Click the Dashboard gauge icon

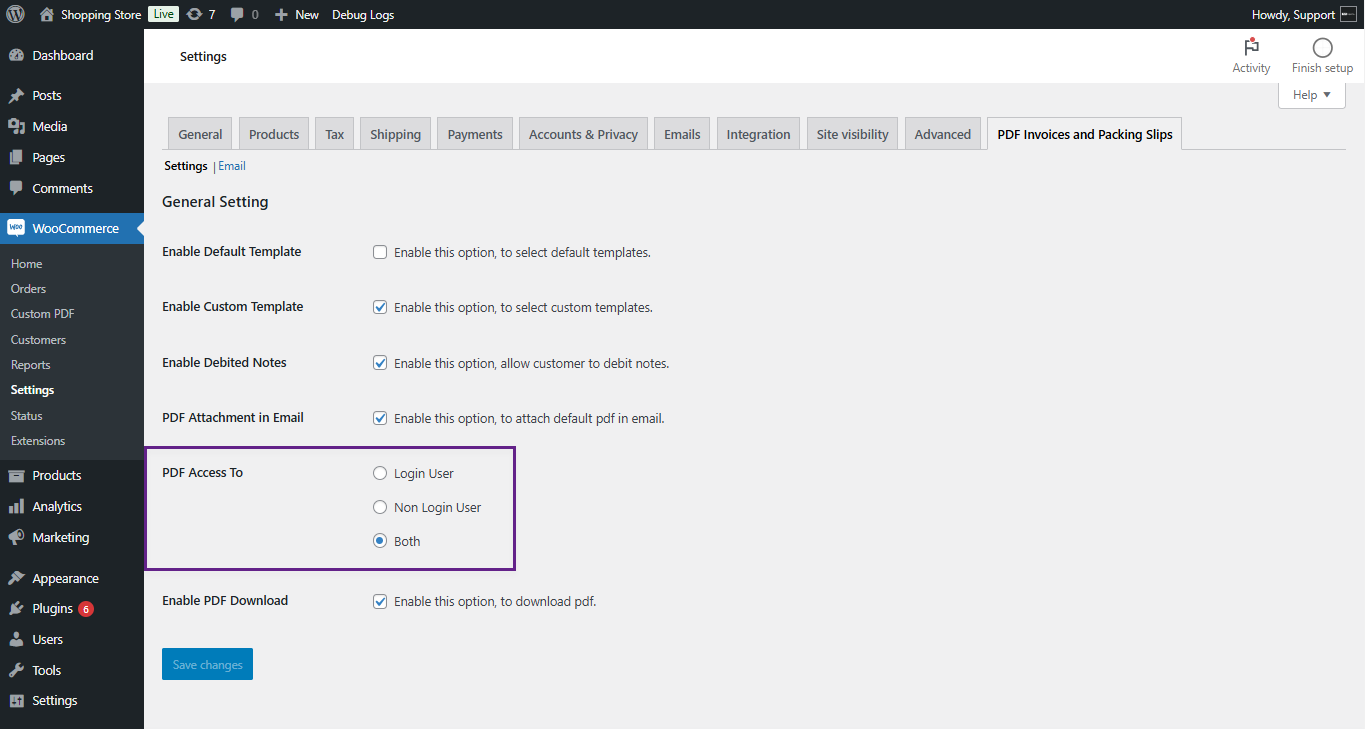tap(16, 56)
